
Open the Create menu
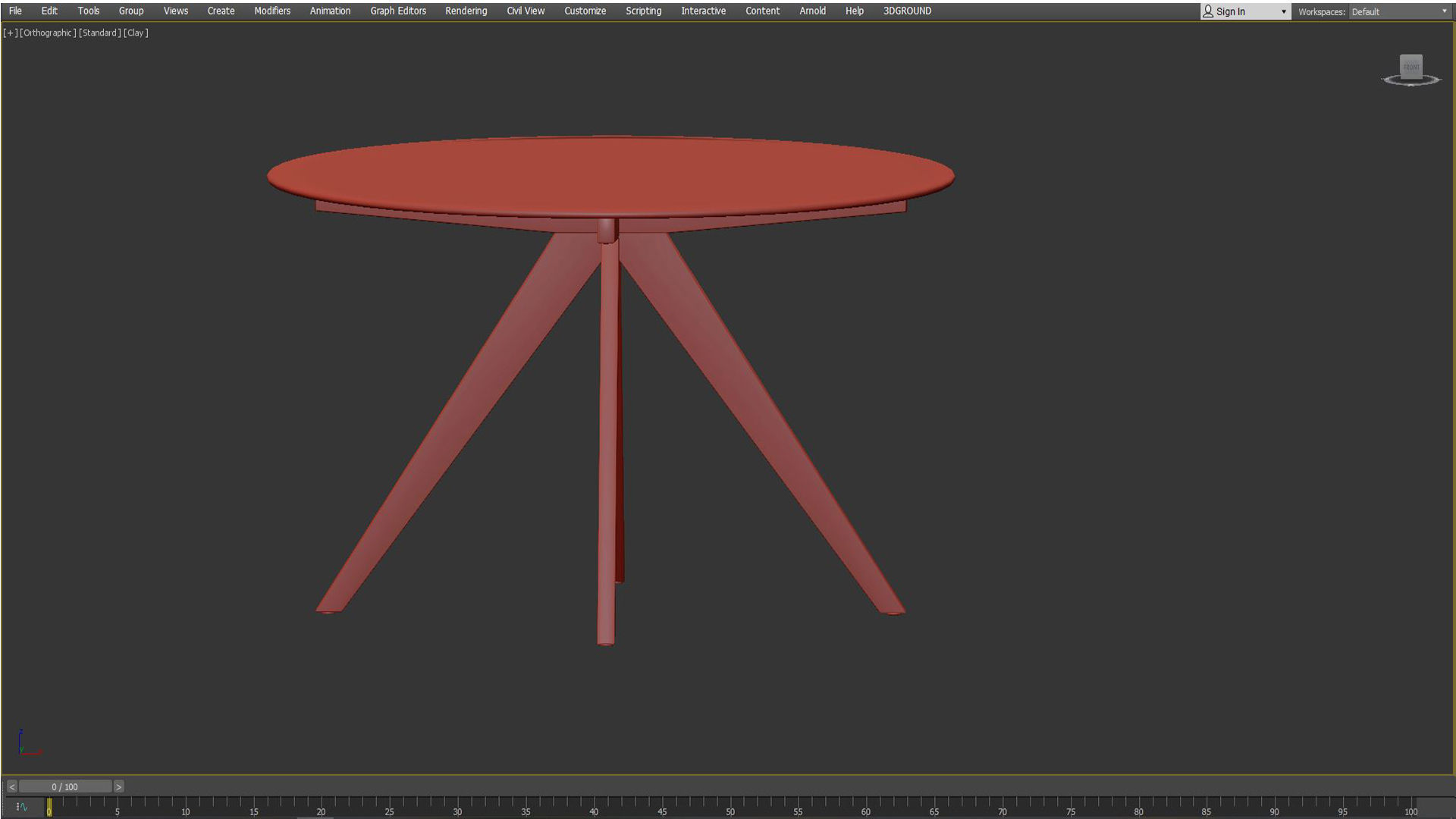pos(221,11)
